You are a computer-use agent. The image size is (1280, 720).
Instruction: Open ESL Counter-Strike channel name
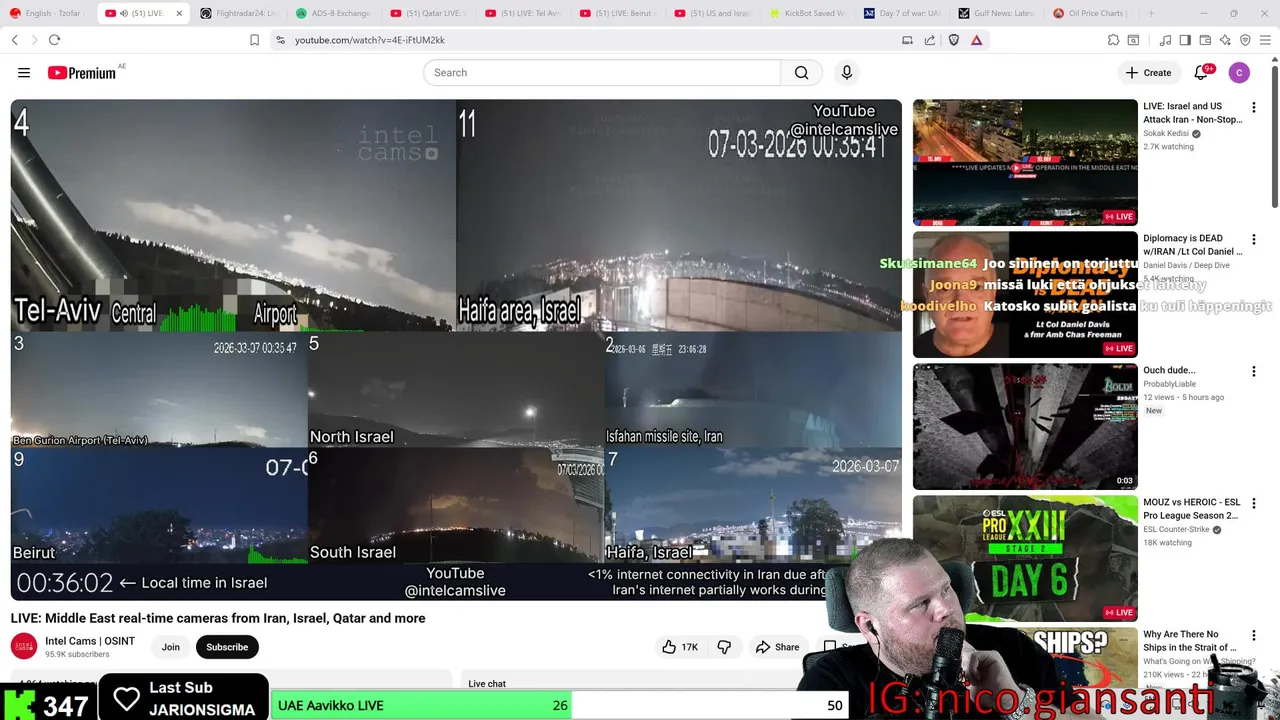point(1177,529)
